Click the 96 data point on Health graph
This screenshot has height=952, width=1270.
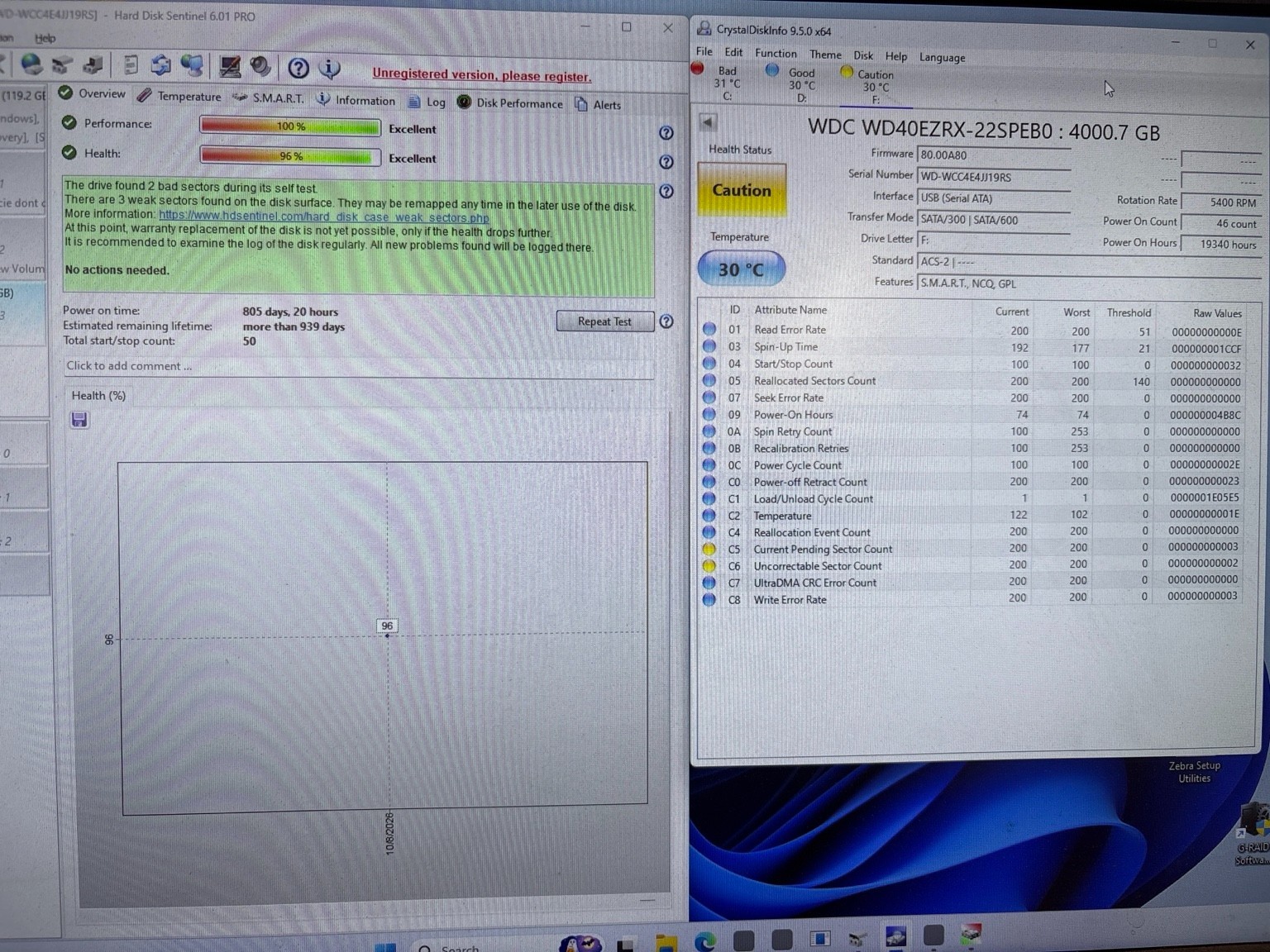(x=387, y=635)
